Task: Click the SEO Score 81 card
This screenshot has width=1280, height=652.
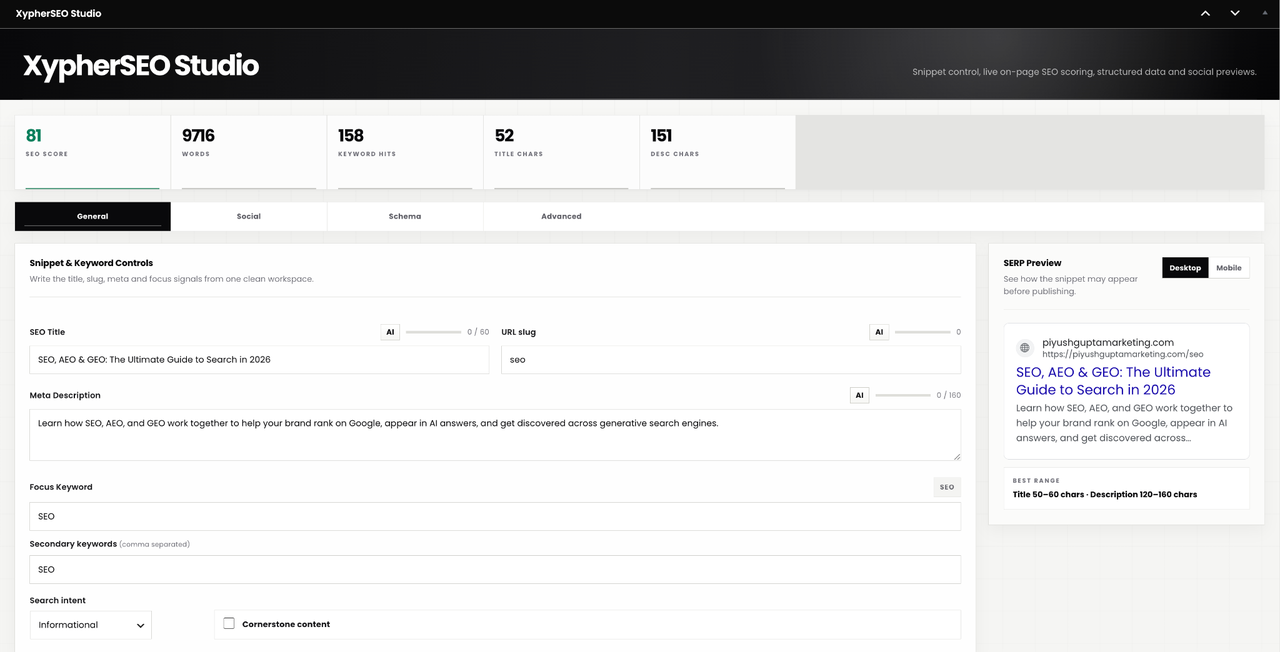Action: [93, 152]
